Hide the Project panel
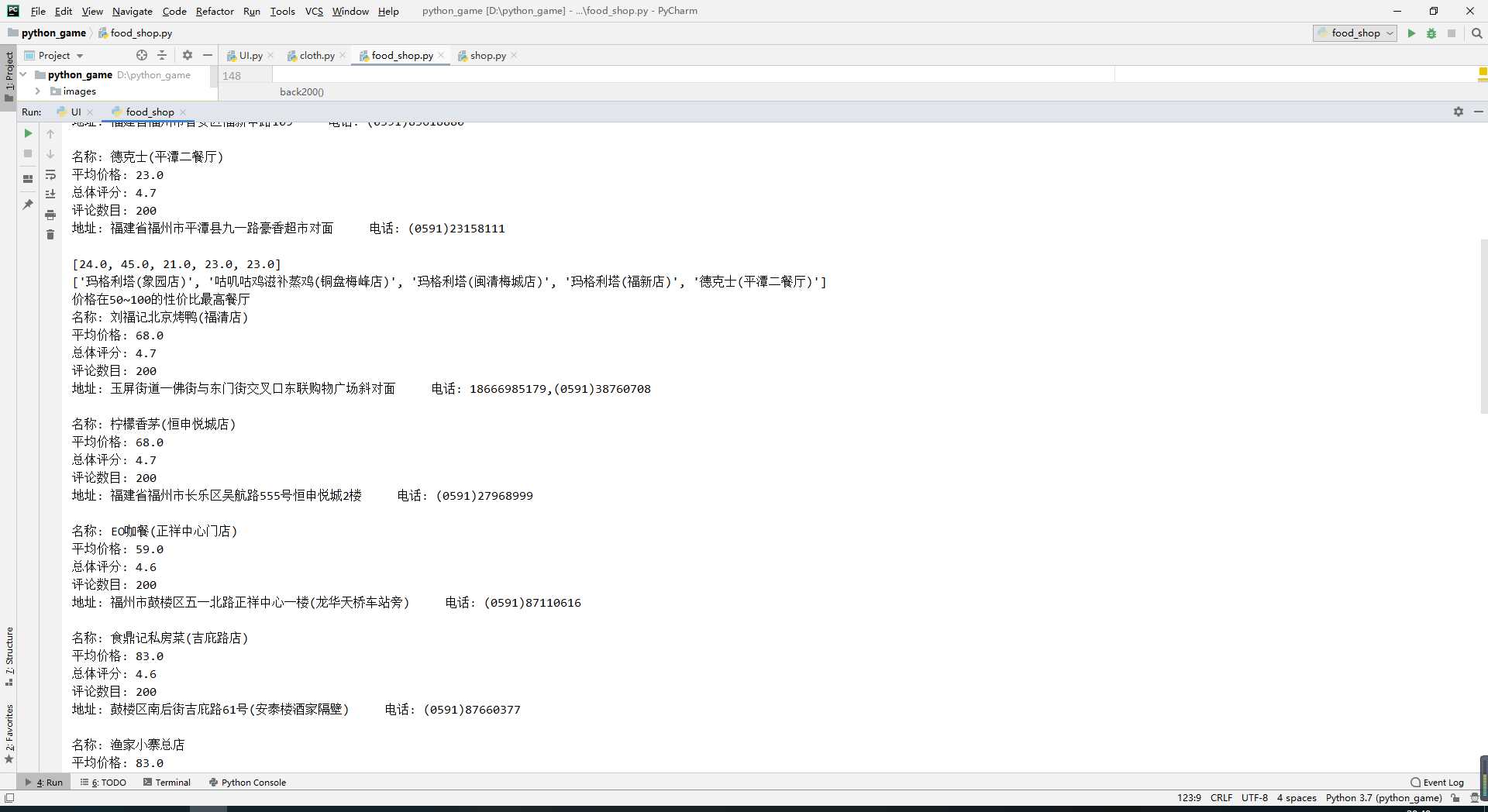 coord(208,55)
